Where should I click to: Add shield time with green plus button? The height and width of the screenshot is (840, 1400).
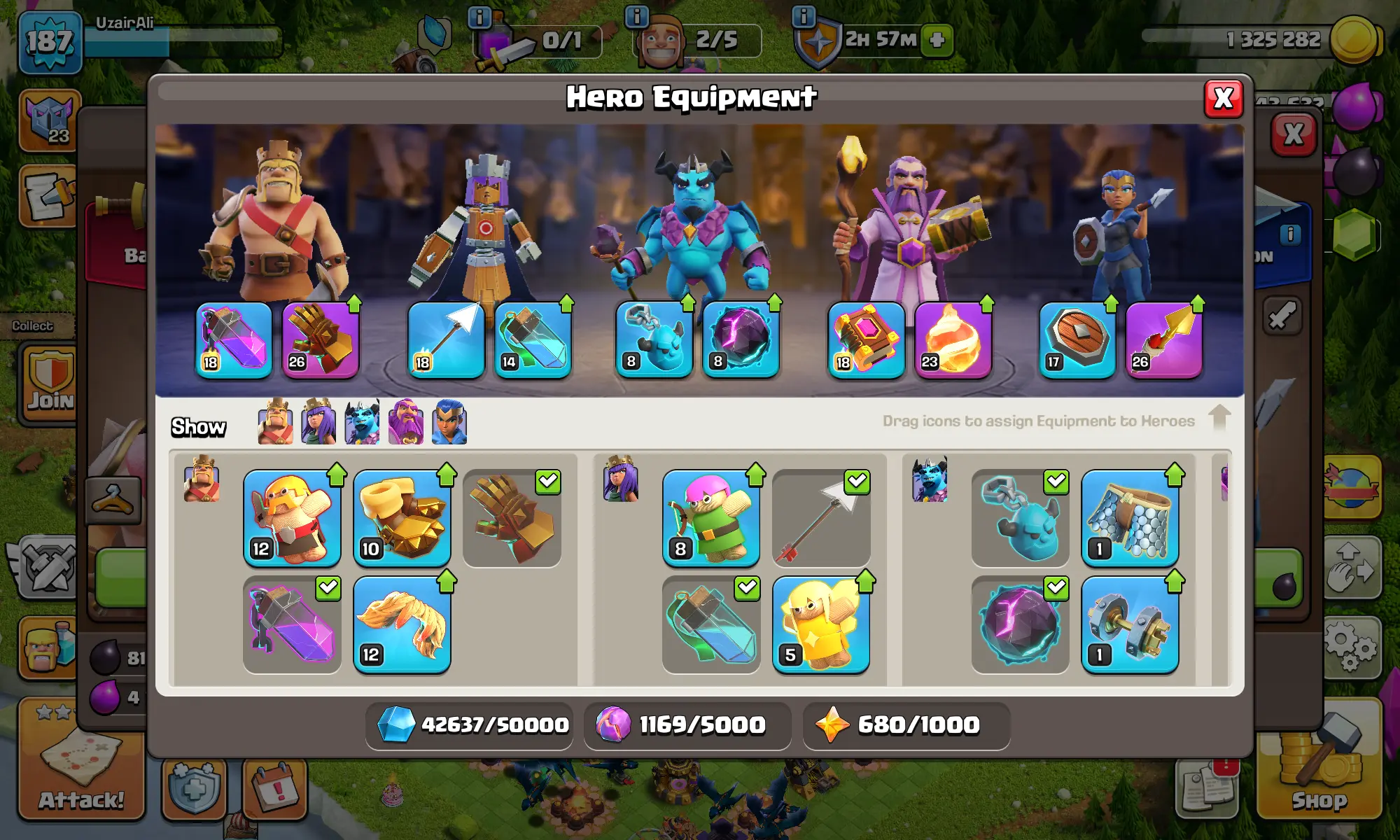coord(937,40)
